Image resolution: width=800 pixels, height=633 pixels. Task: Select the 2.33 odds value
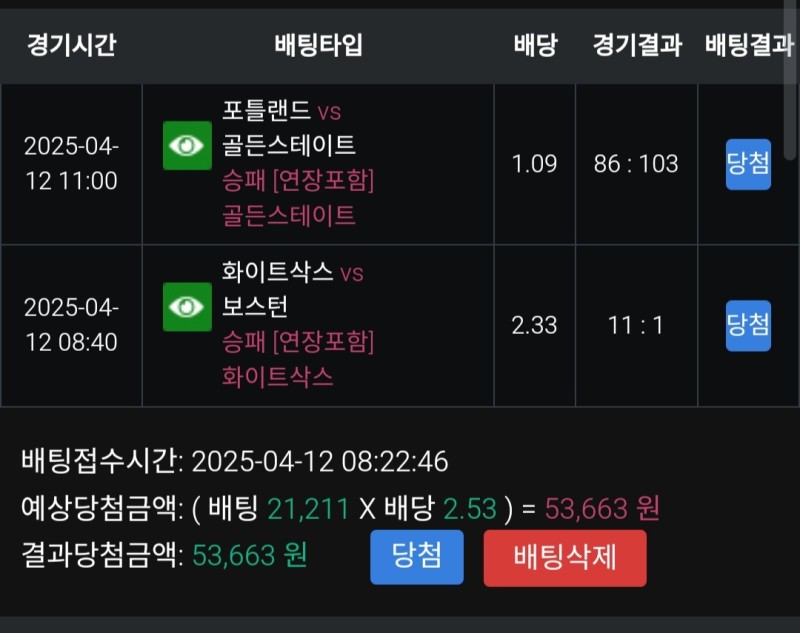[x=535, y=325]
